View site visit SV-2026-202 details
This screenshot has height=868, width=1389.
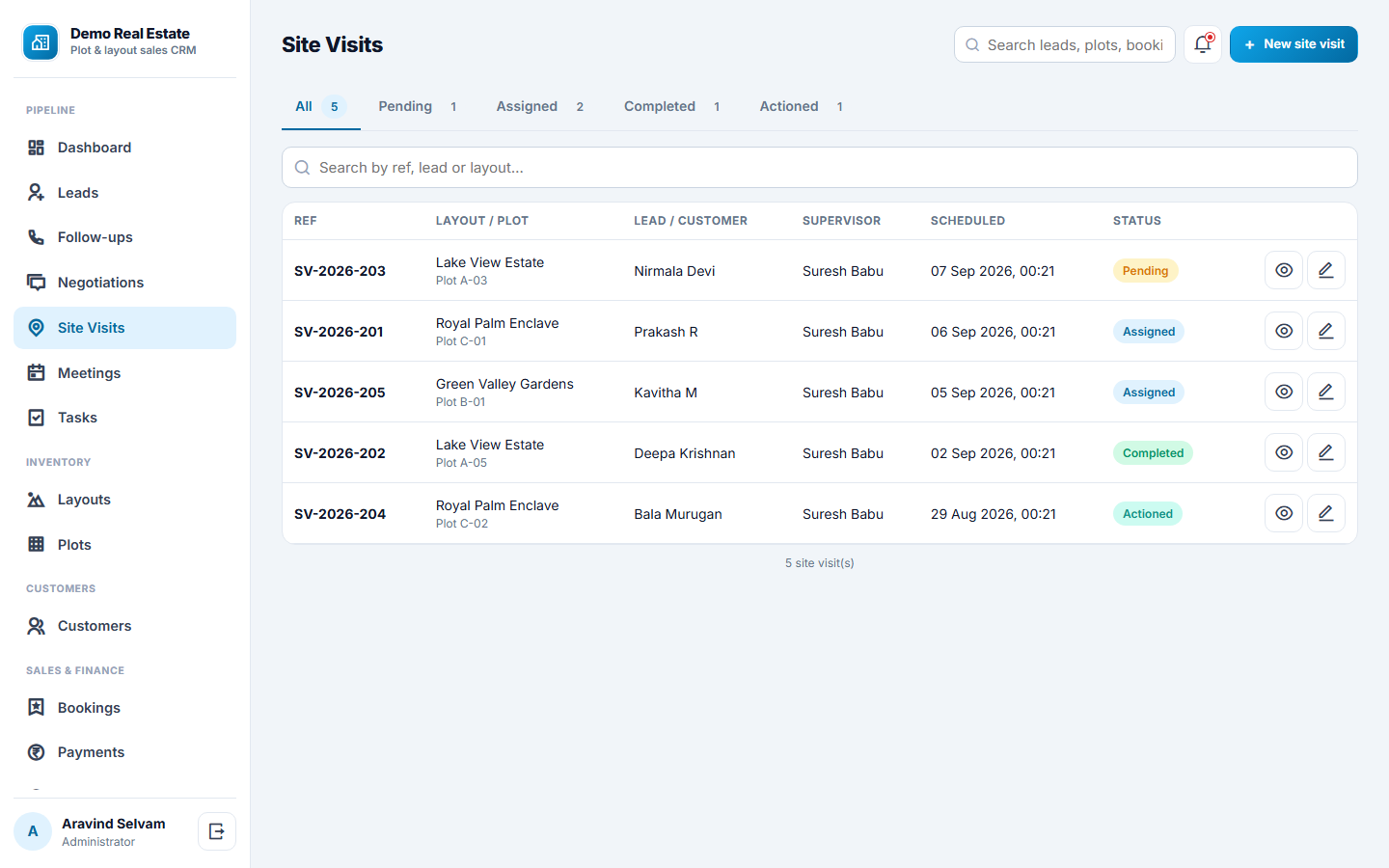pos(1284,452)
